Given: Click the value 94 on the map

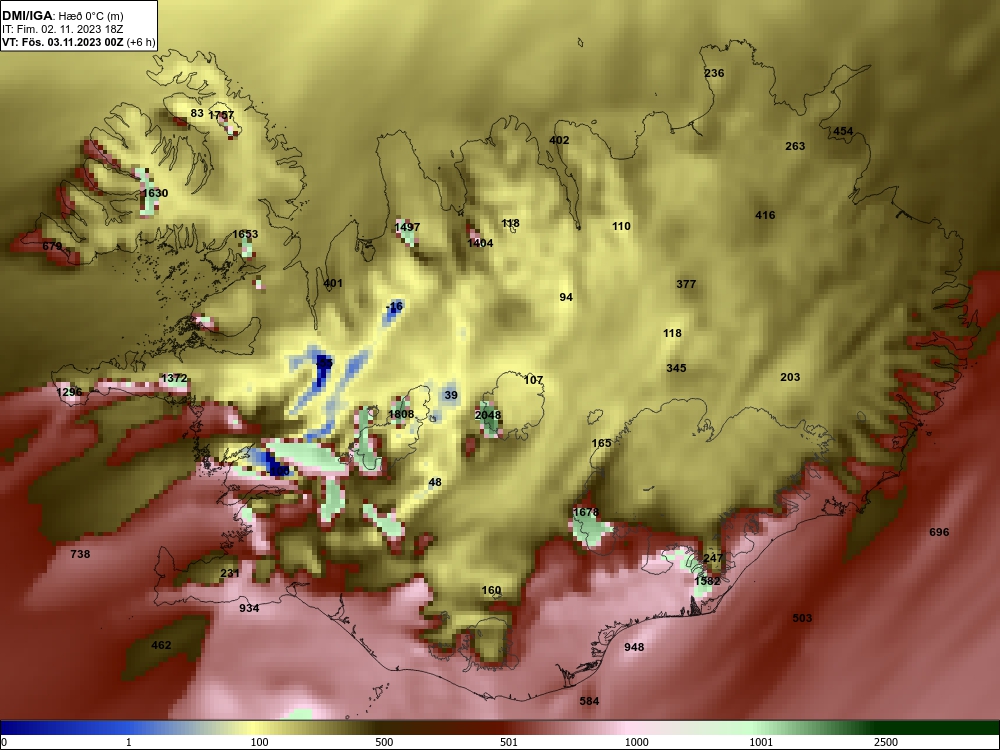Looking at the screenshot, I should [566, 297].
